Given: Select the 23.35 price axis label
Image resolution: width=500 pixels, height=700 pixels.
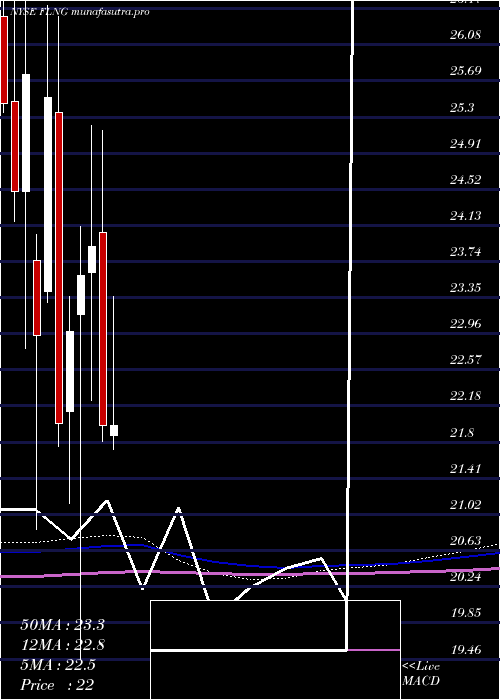Looking at the screenshot, I should tap(465, 288).
